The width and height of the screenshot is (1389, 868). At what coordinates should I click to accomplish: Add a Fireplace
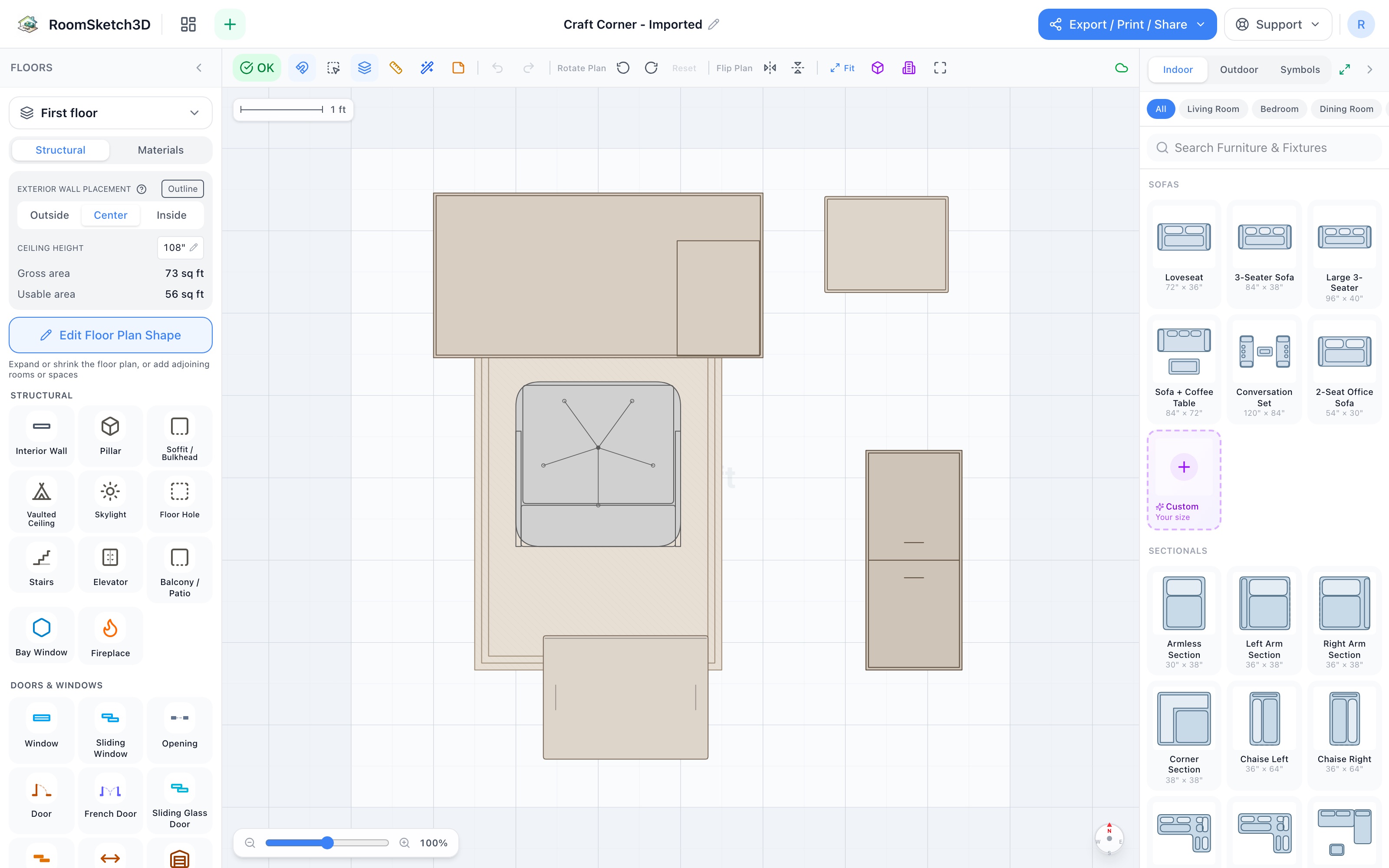(x=110, y=636)
